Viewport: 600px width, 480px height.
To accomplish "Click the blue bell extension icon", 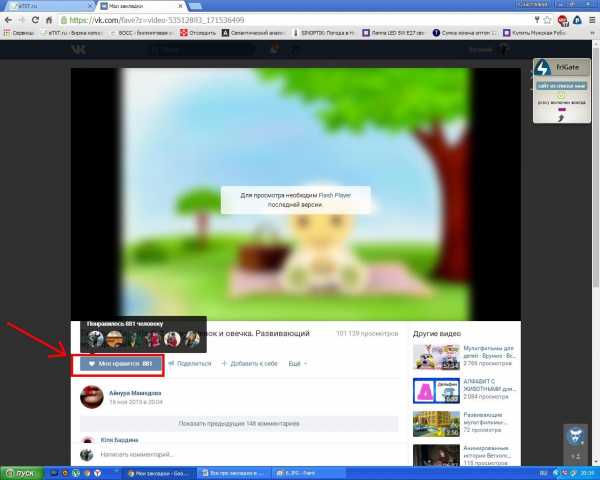I will [577, 20].
